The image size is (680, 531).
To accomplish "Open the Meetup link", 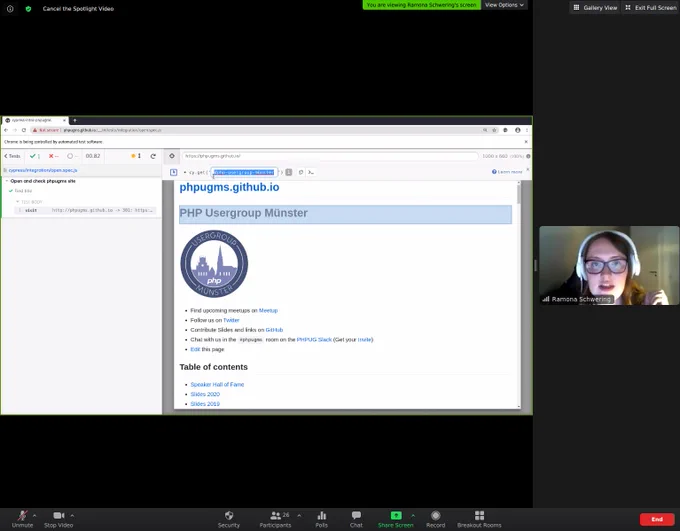I will pos(268,311).
